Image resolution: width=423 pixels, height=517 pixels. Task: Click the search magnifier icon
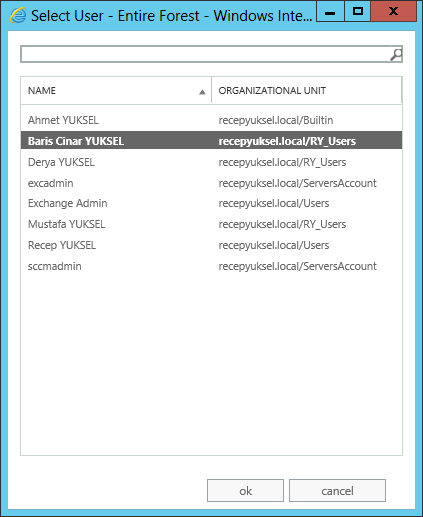396,55
